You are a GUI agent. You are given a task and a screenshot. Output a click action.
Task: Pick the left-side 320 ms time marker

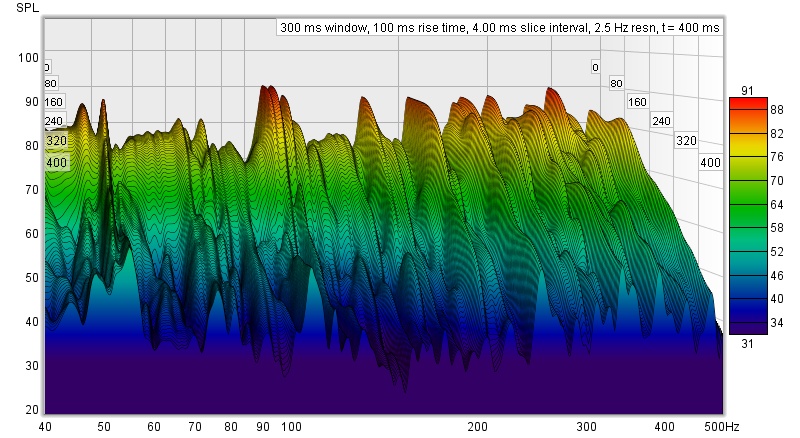click(x=57, y=140)
